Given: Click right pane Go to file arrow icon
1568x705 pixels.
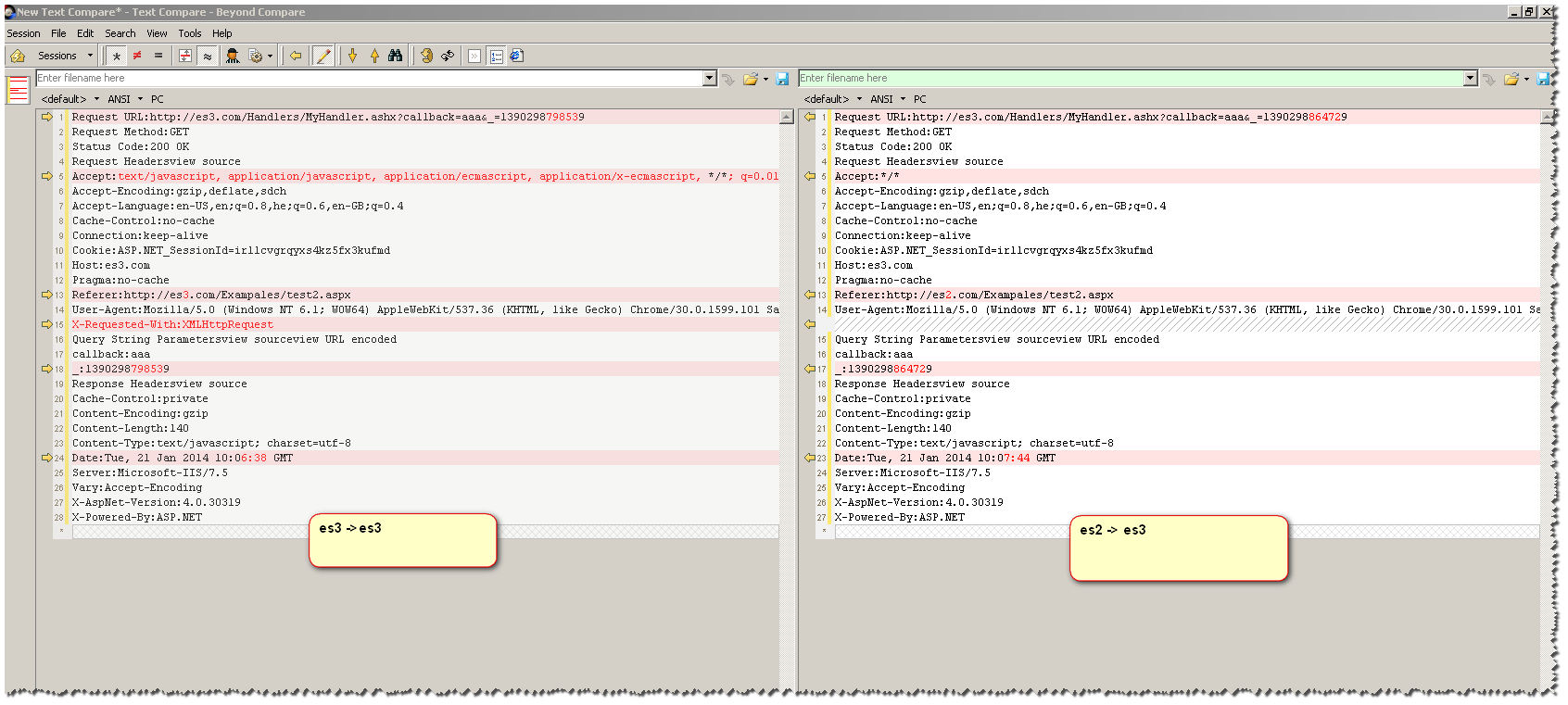Looking at the screenshot, I should point(1489,80).
